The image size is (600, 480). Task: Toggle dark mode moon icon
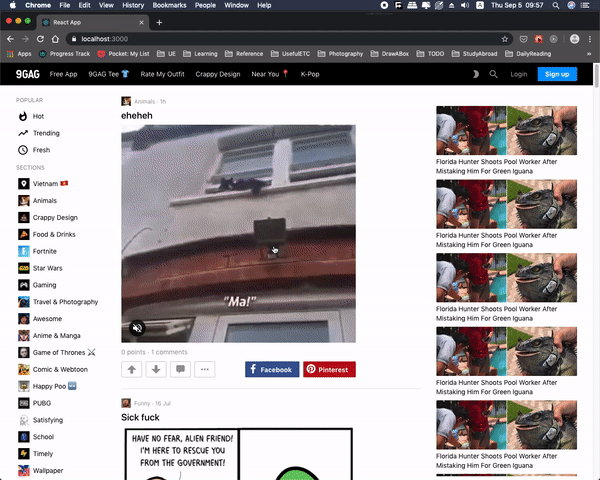click(x=476, y=74)
